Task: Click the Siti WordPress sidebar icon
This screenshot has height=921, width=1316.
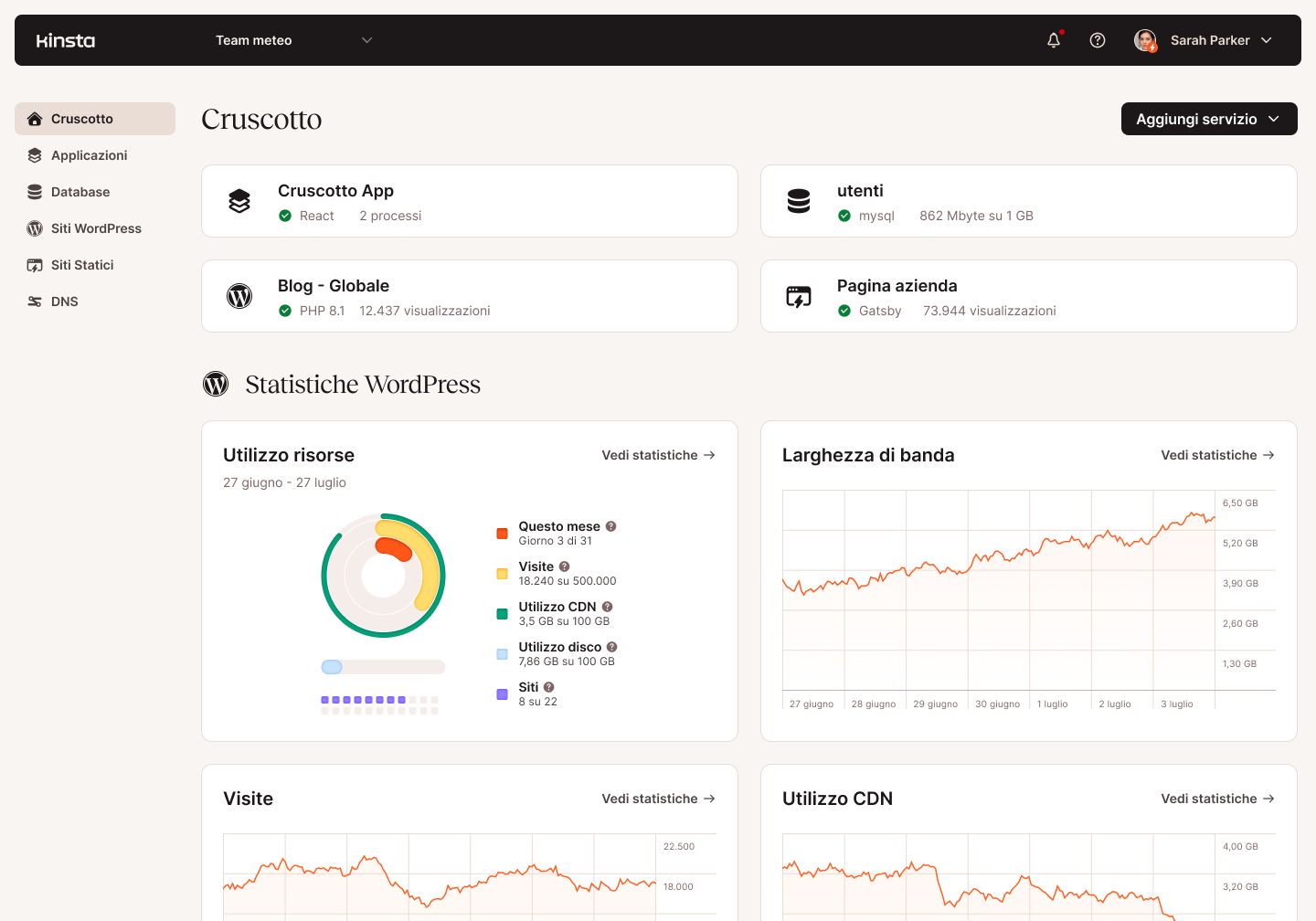Action: coord(35,228)
